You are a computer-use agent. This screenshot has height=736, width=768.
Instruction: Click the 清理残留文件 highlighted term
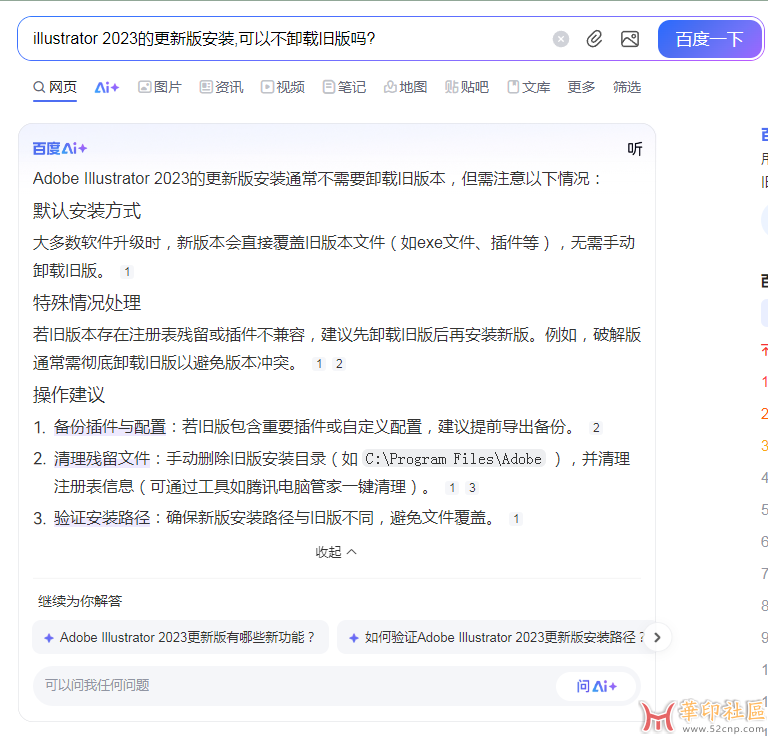coord(102,458)
